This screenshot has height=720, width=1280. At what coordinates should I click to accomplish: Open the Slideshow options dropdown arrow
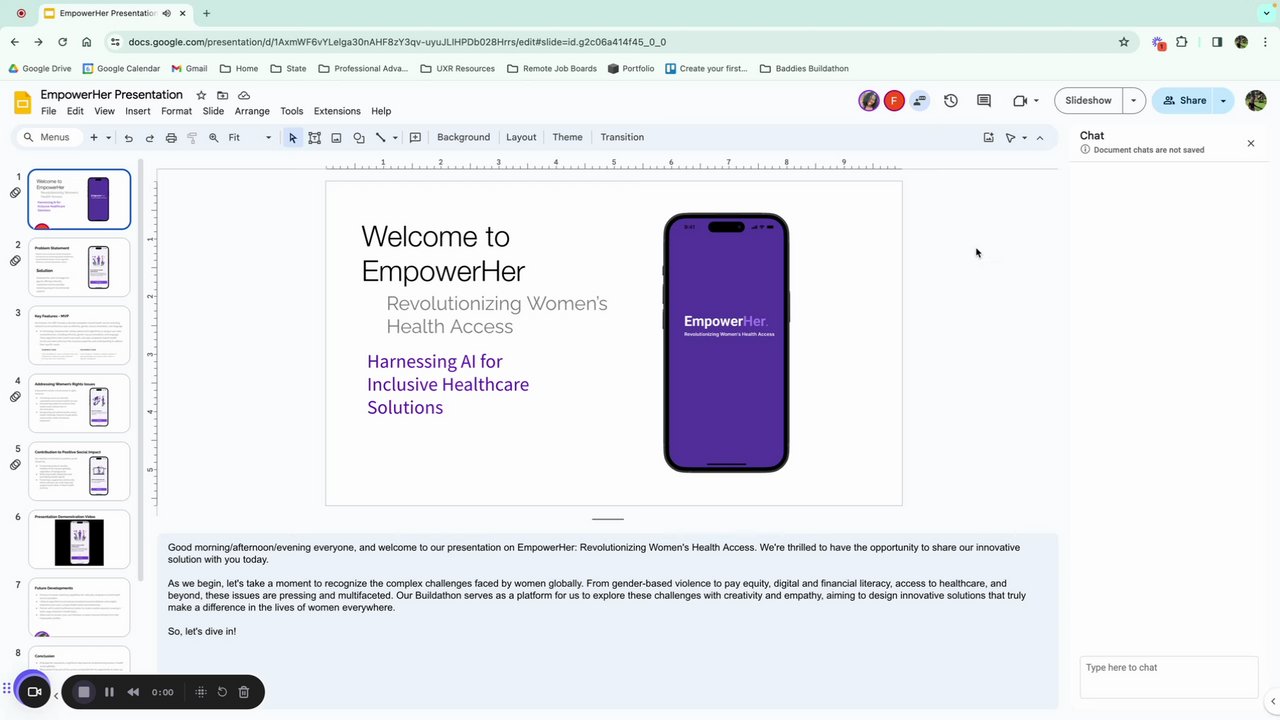tap(1133, 101)
